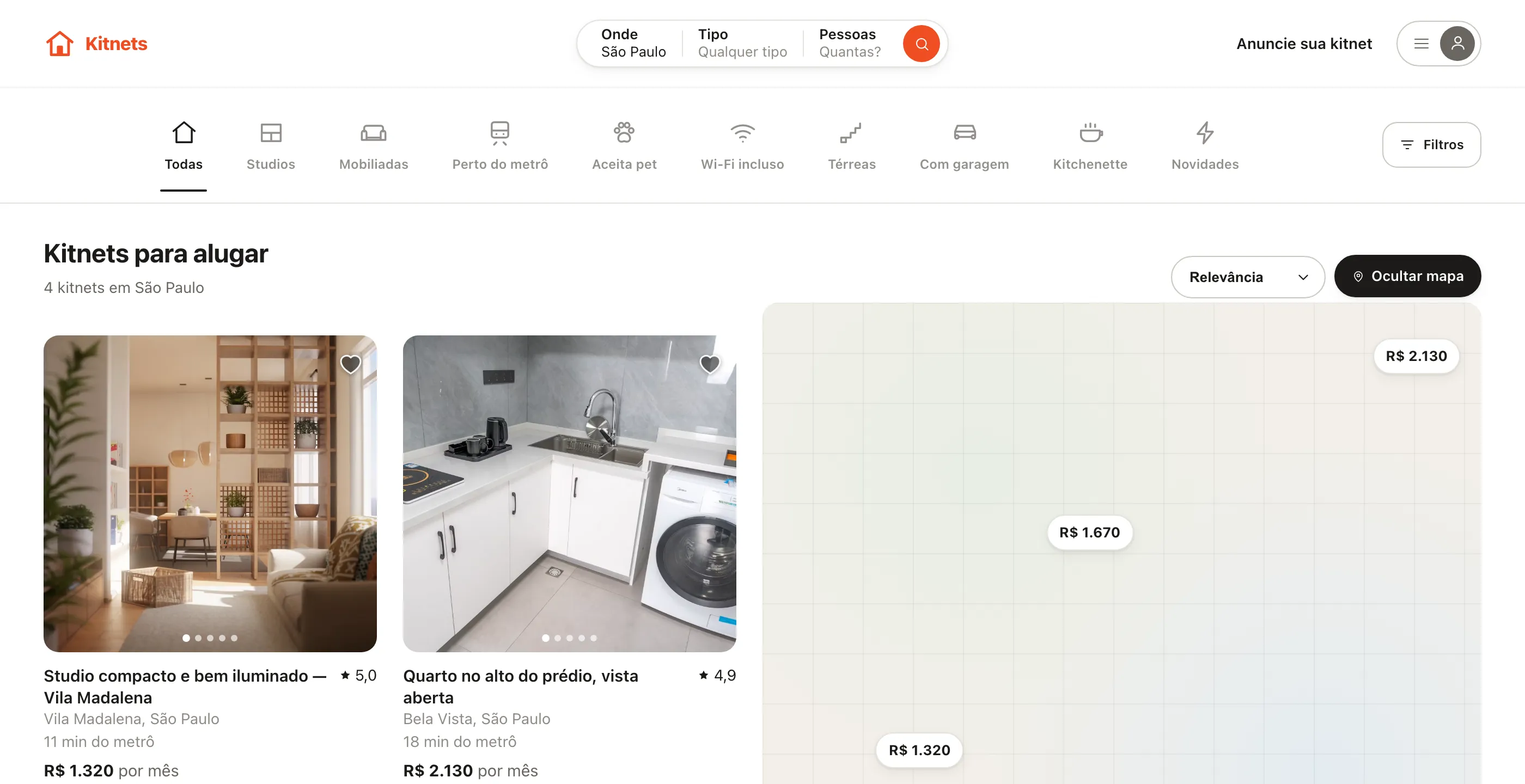1525x784 pixels.
Task: Click the Kitnets brand name link
Action: [x=116, y=44]
